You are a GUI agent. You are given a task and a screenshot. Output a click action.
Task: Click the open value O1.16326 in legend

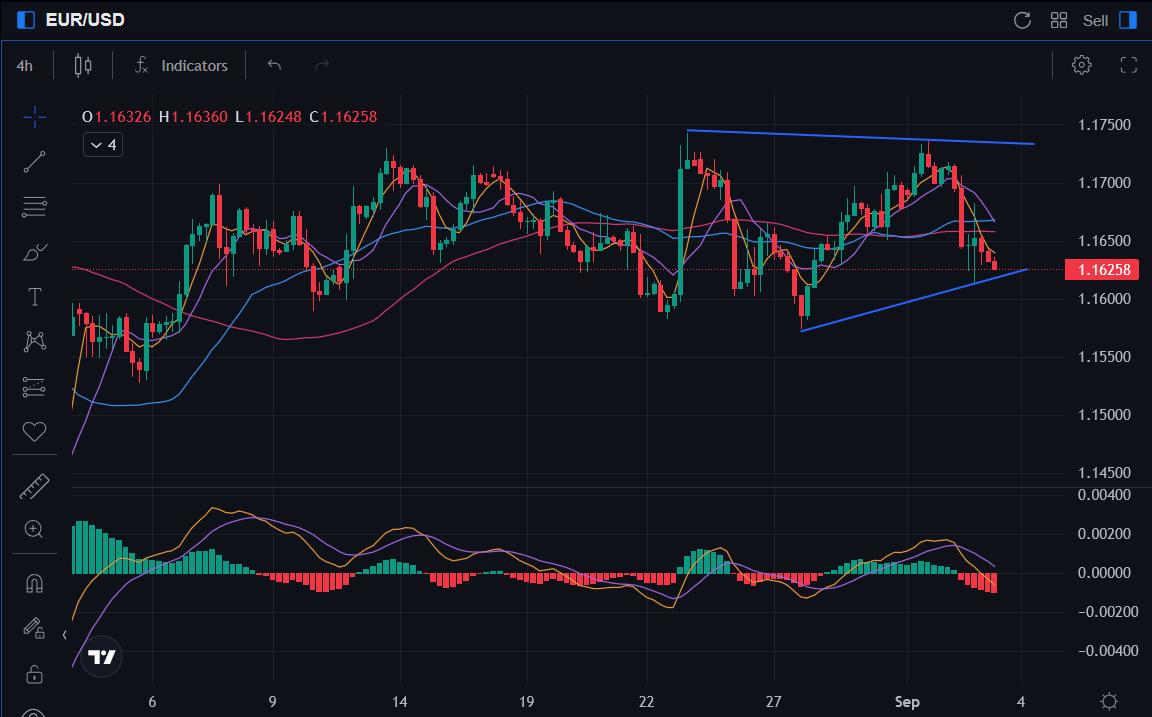coord(117,117)
